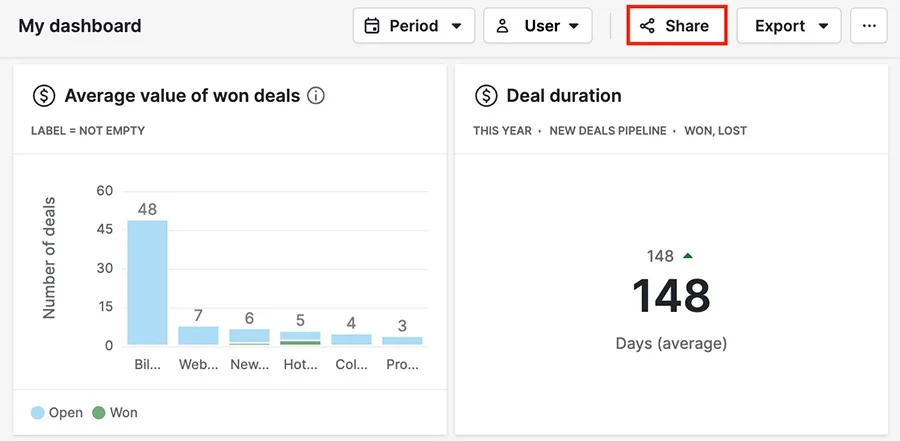The height and width of the screenshot is (441, 900).
Task: Click the Period caret arrow
Action: pos(456,26)
